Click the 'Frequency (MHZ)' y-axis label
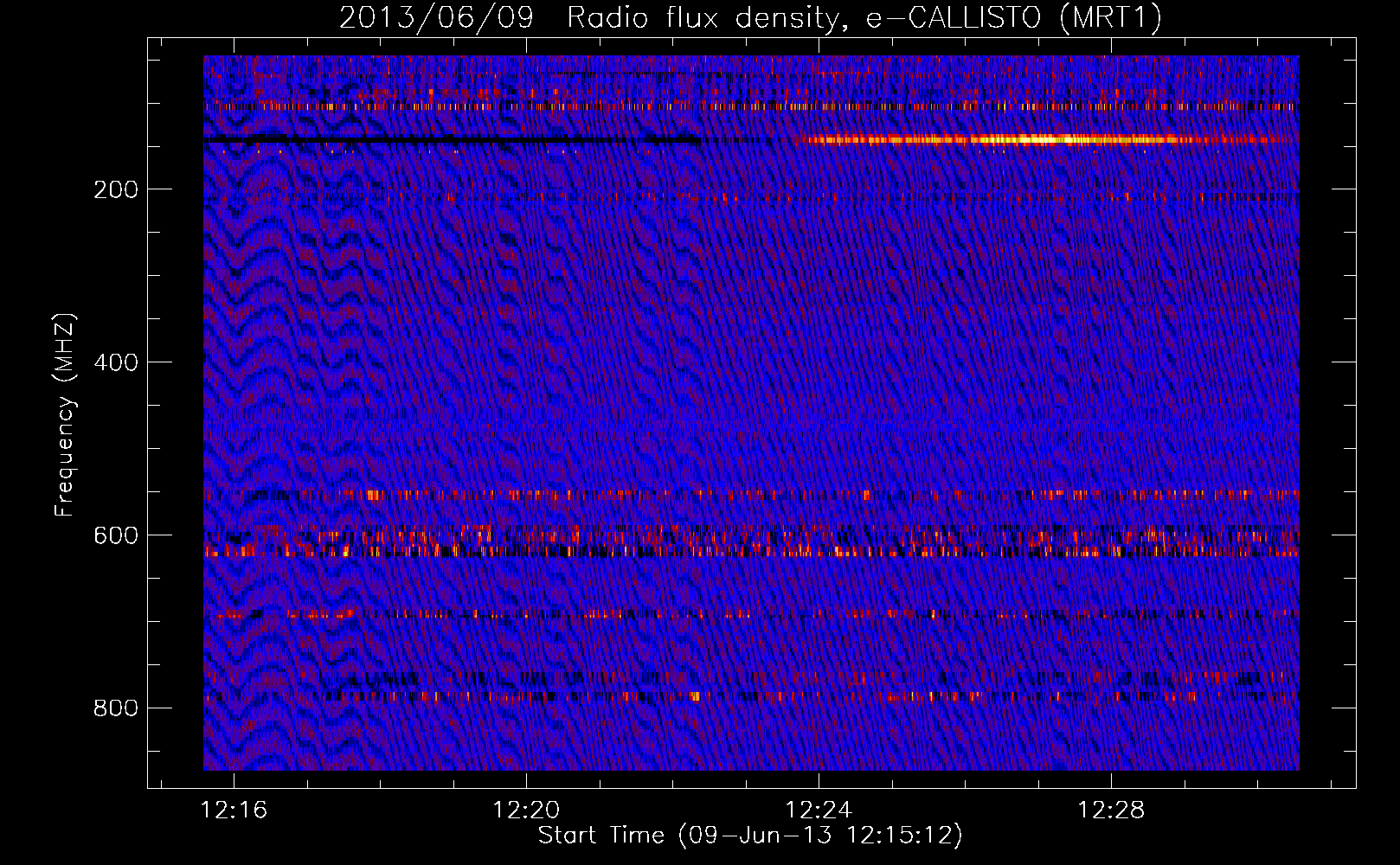The width and height of the screenshot is (1400, 865). pyautogui.click(x=65, y=415)
